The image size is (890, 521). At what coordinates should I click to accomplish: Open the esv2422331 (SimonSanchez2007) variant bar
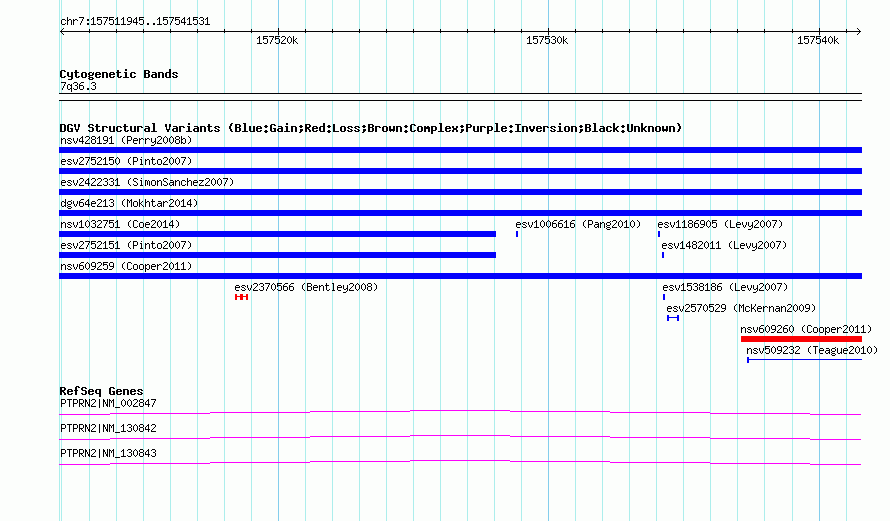coord(460,192)
